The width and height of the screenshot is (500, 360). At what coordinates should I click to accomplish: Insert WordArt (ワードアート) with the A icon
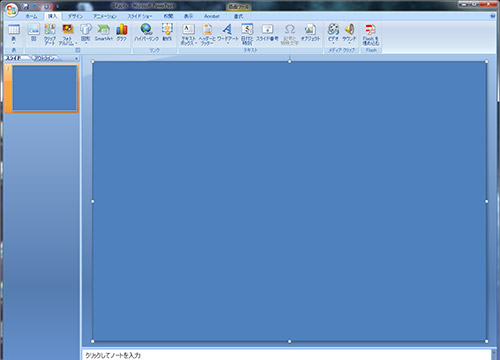[x=228, y=34]
